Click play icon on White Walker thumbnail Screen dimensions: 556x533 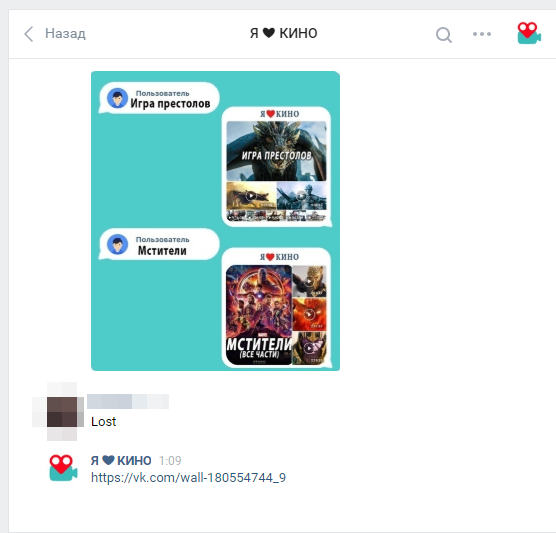301,196
